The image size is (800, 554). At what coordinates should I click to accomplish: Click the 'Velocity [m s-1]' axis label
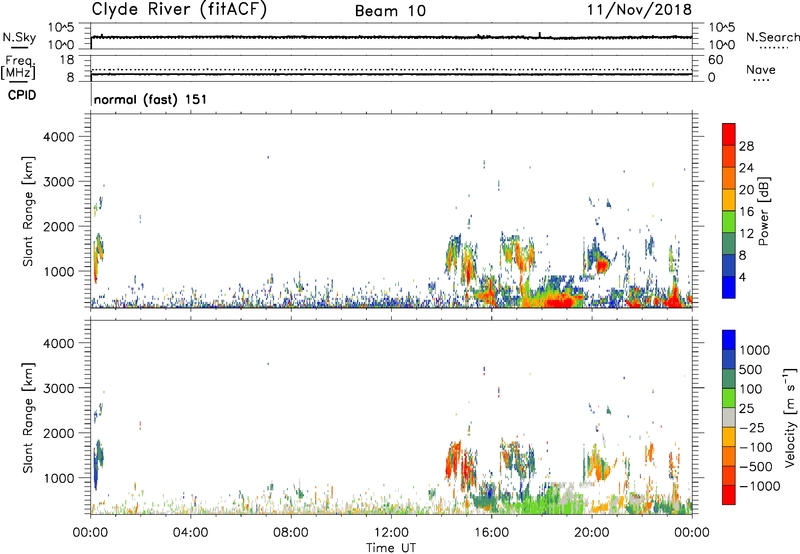(x=790, y=417)
